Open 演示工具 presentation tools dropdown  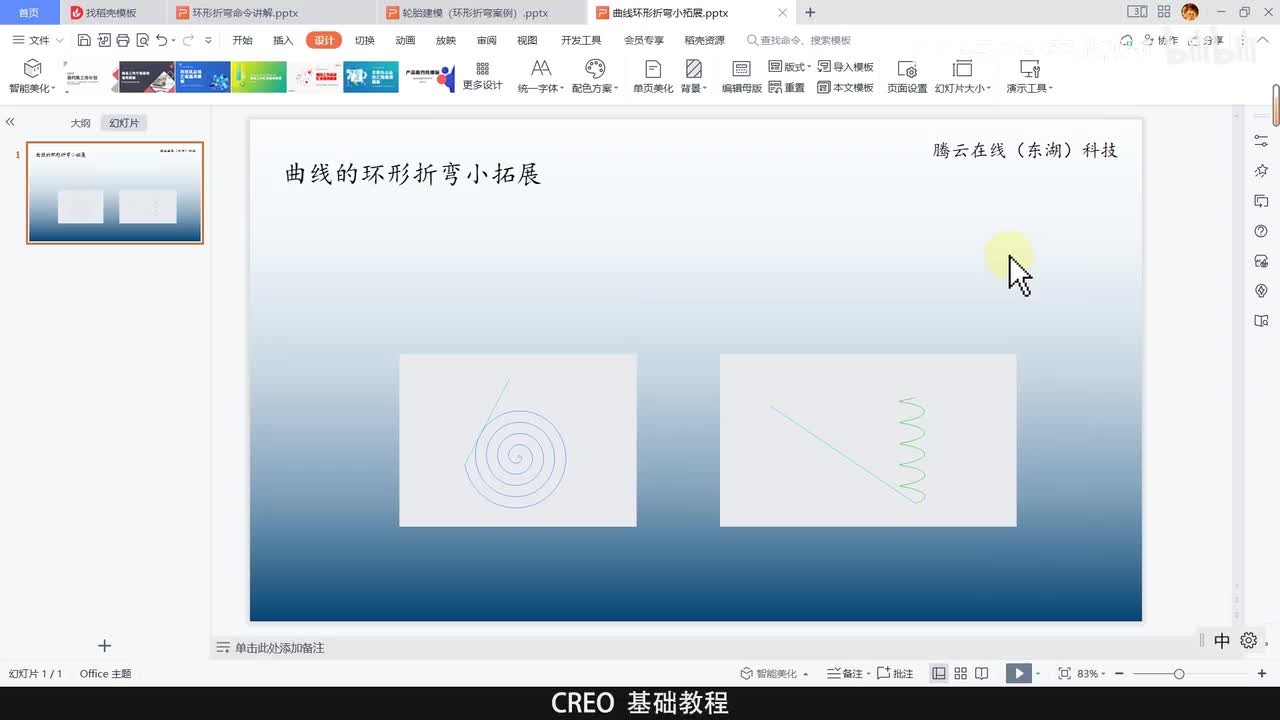pos(1029,76)
